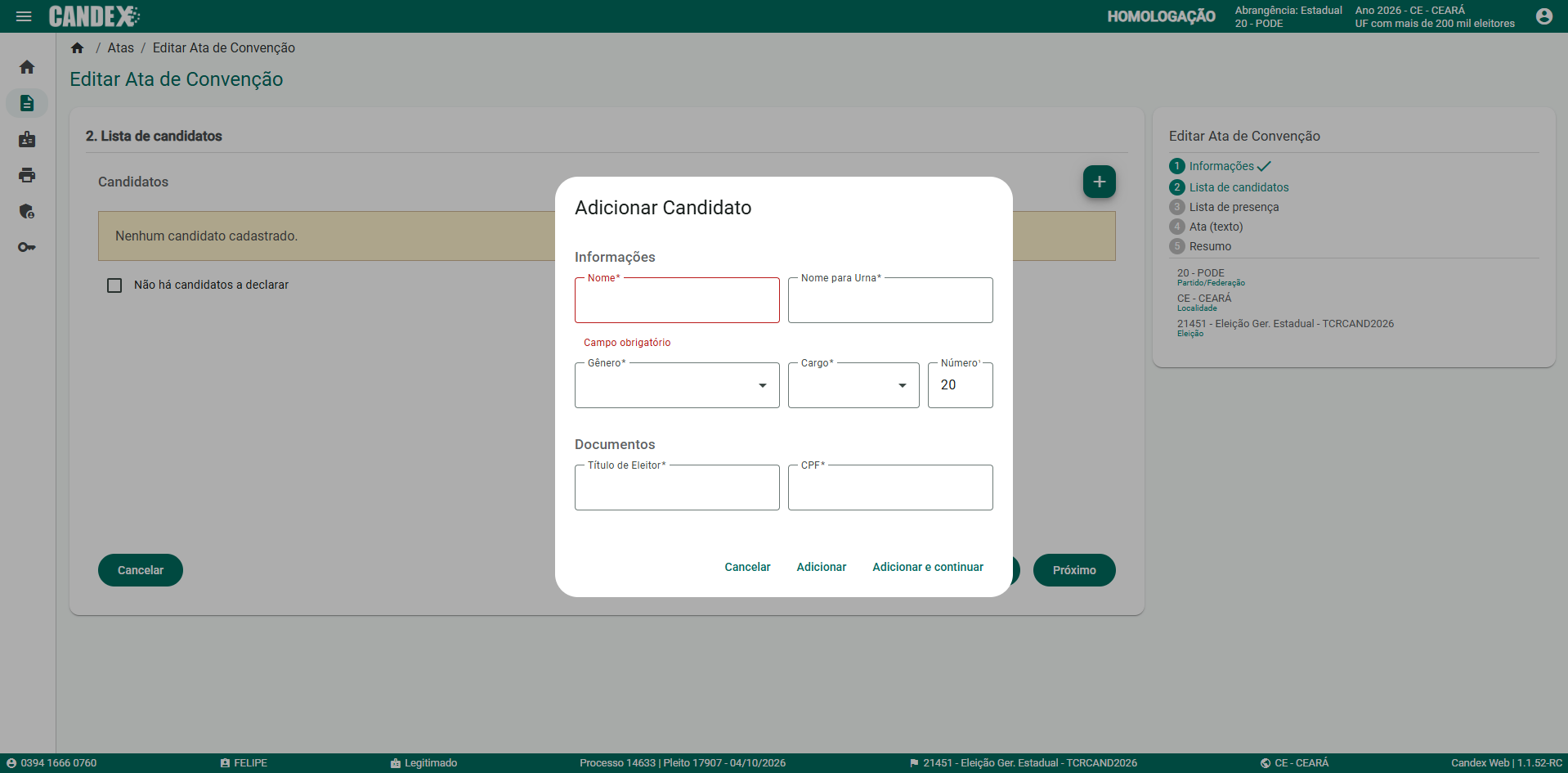
Task: Focus the CPF field
Action: tap(890, 488)
